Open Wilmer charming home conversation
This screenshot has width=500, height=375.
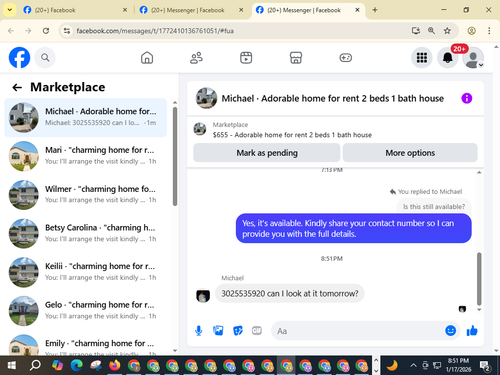[86, 195]
